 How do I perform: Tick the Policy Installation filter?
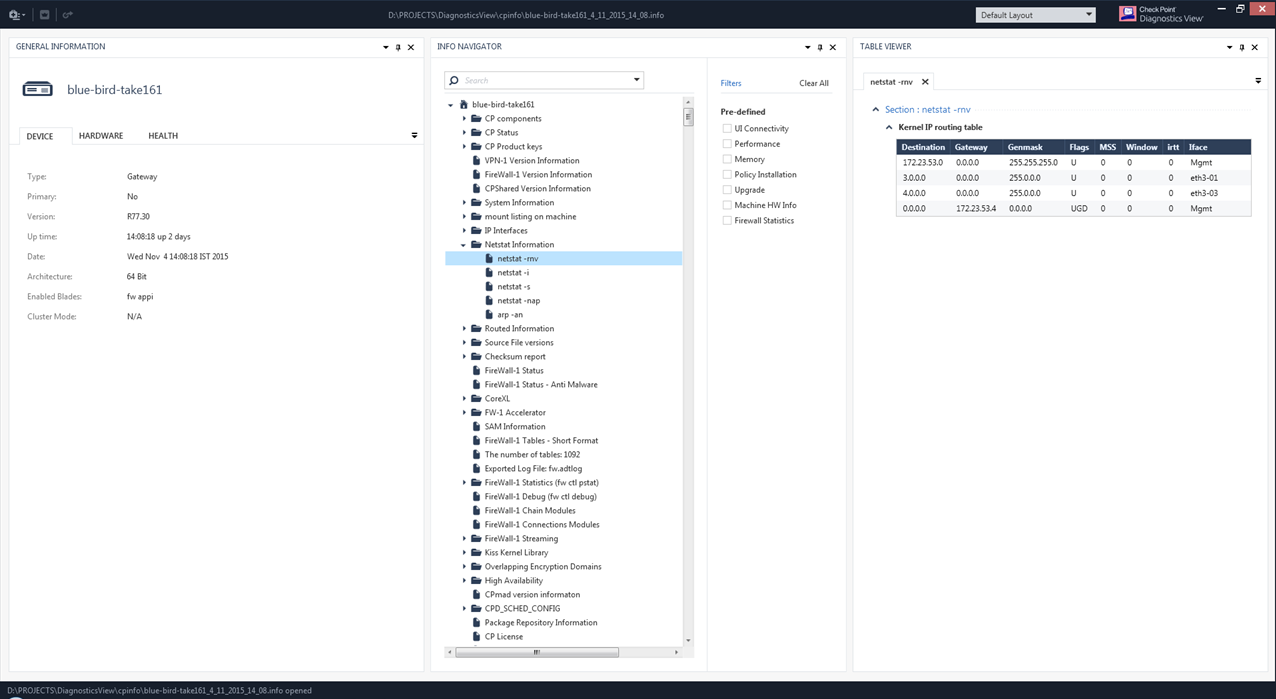point(727,175)
